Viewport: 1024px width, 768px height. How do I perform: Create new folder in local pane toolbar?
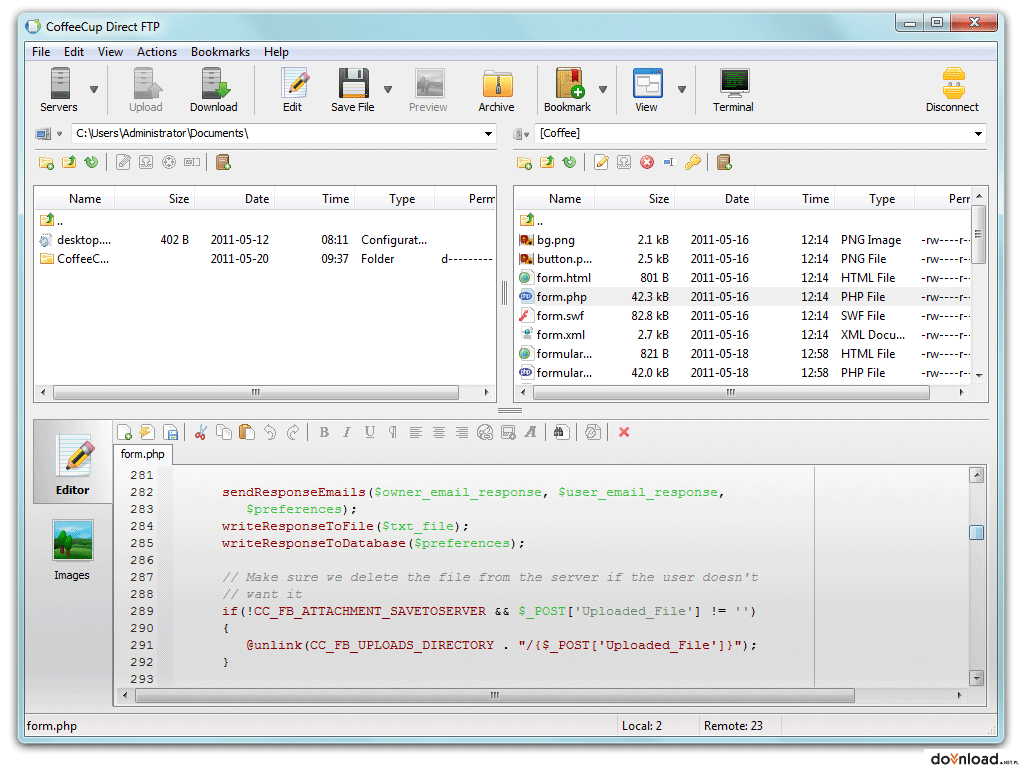tap(46, 163)
